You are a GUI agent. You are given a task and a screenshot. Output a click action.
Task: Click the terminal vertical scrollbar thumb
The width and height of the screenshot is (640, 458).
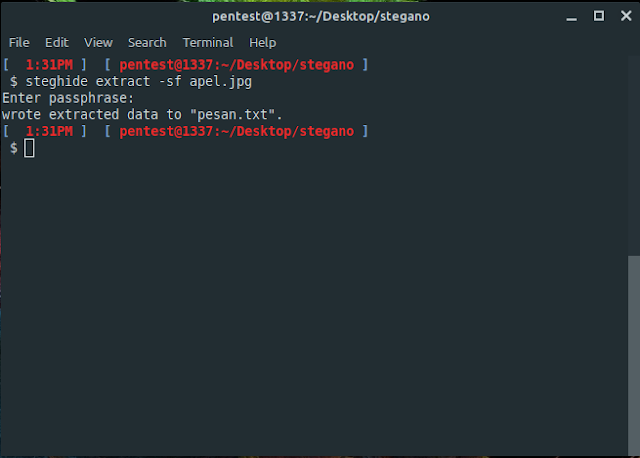pyautogui.click(x=633, y=355)
